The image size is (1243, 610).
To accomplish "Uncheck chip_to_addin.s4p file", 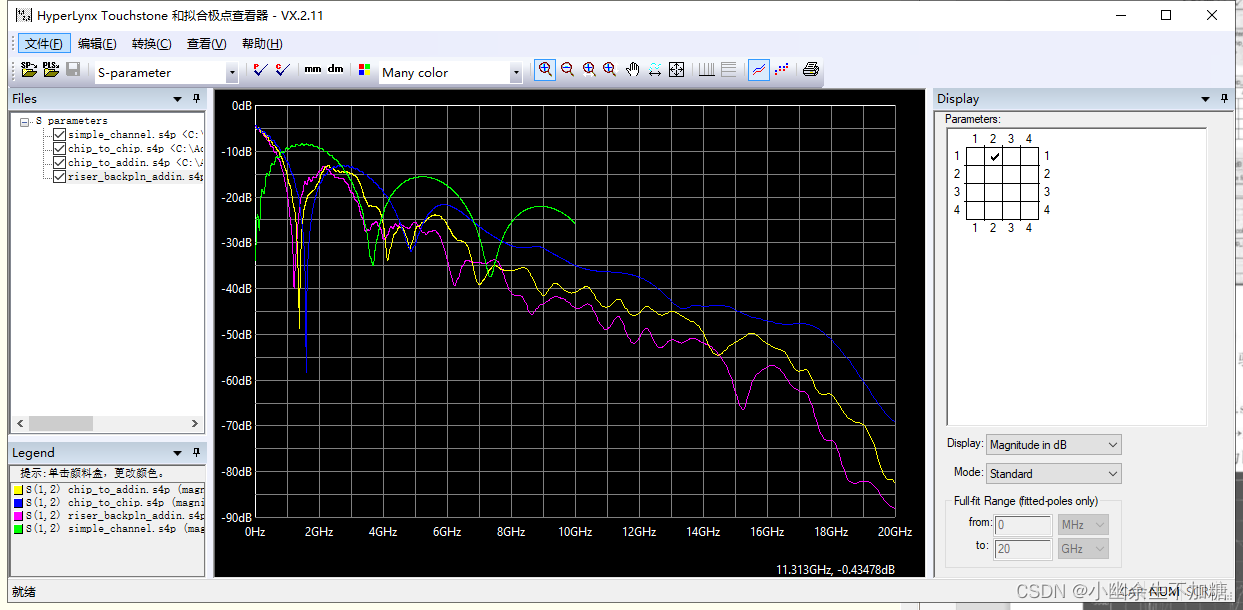I will click(x=60, y=162).
